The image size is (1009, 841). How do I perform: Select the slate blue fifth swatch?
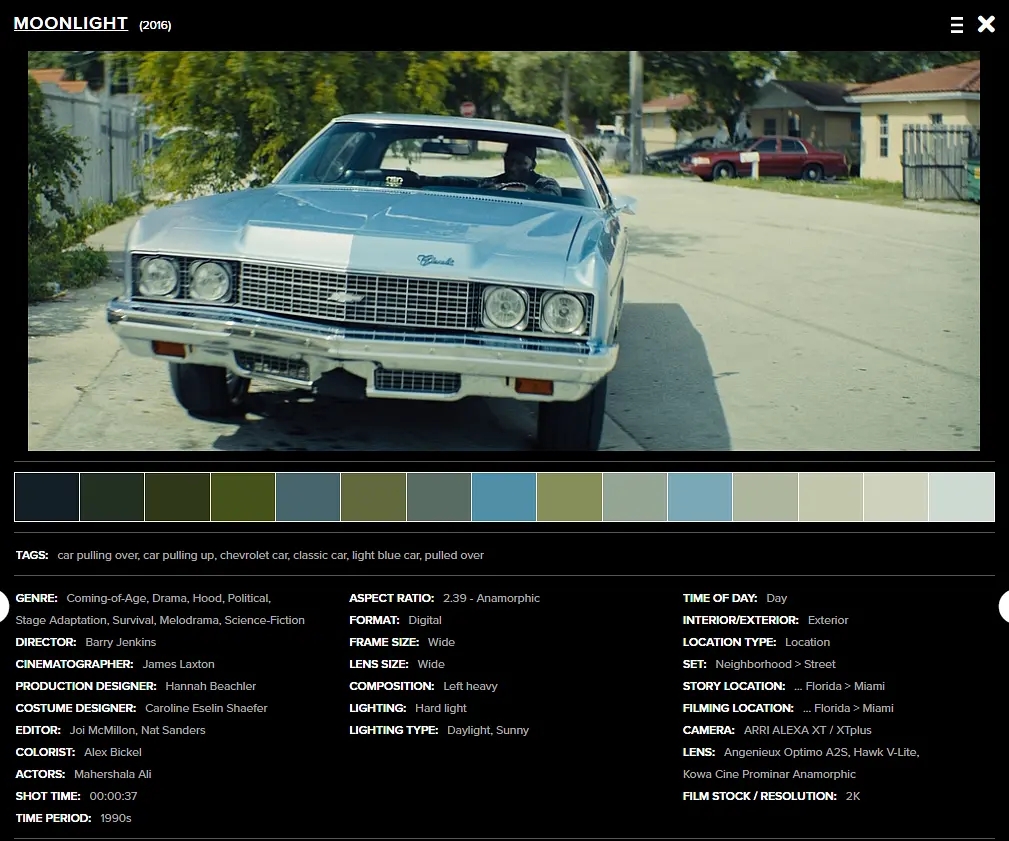308,497
